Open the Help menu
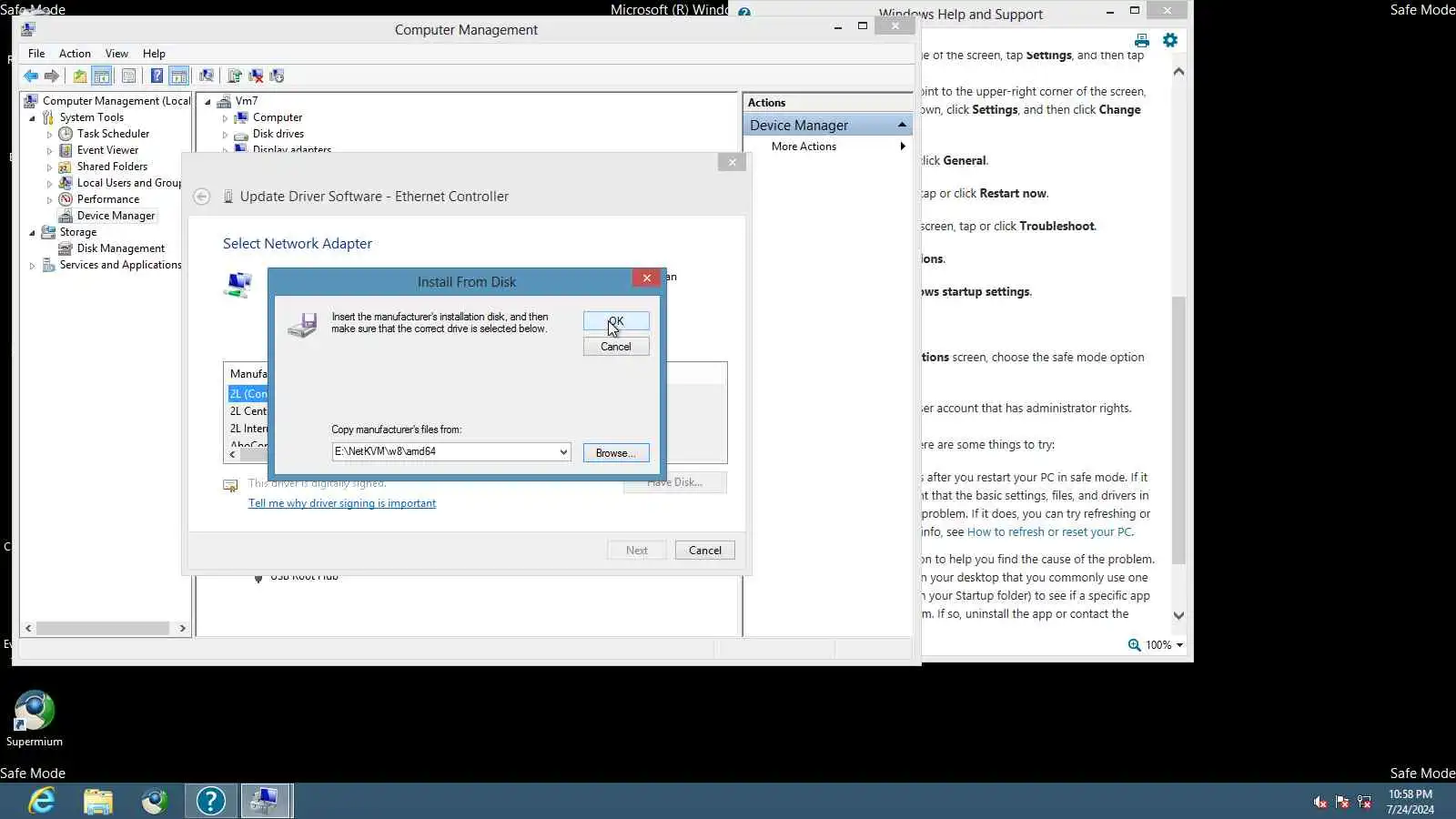 [154, 54]
